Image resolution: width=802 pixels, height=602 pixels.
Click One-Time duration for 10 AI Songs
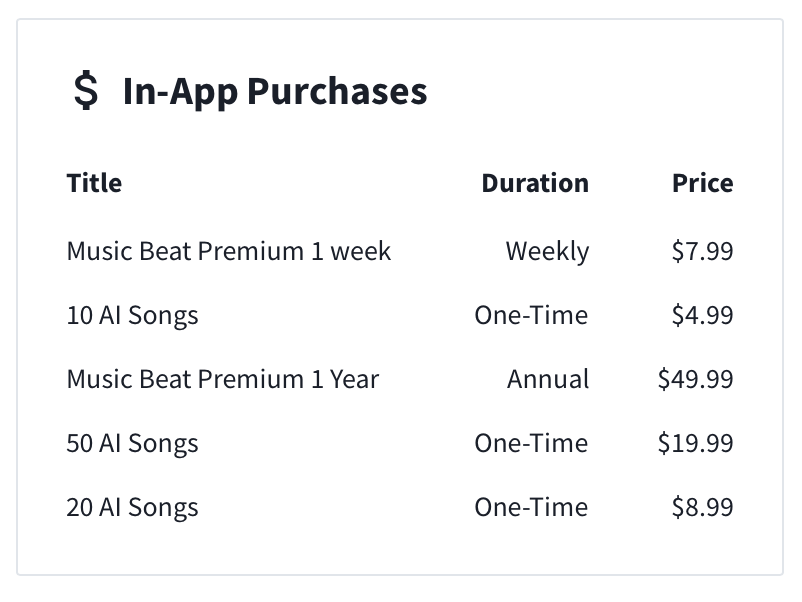531,315
